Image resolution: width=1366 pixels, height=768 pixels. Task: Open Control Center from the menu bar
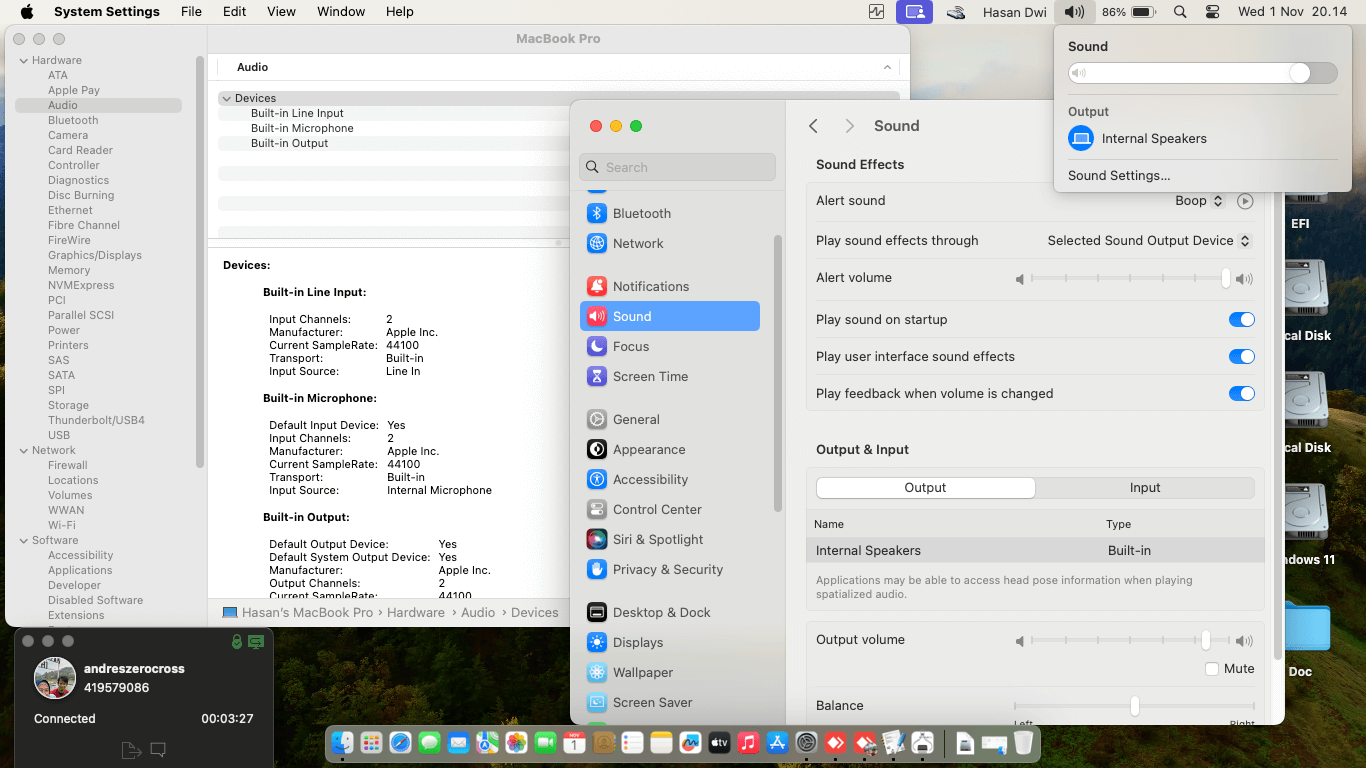pyautogui.click(x=1213, y=12)
